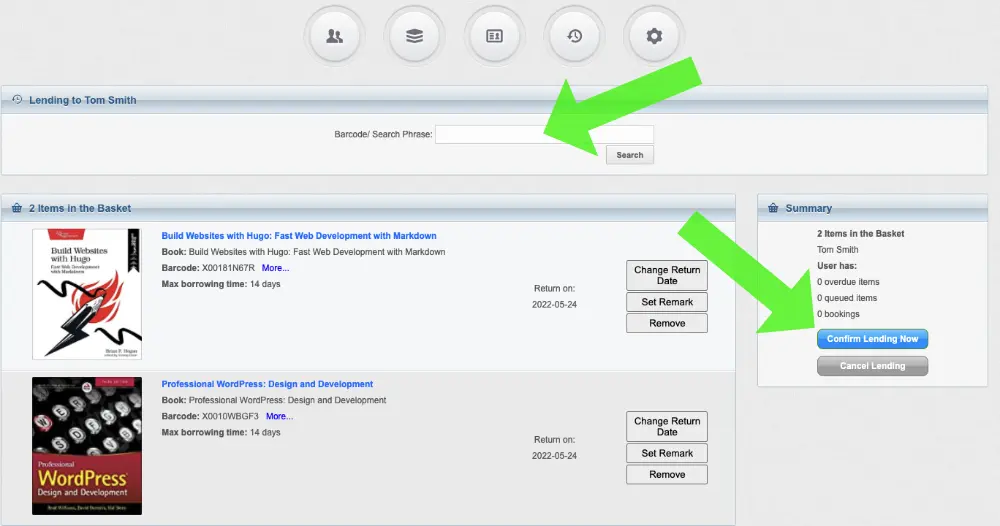Click the barcode X0010WBGF3 text

tap(230, 416)
